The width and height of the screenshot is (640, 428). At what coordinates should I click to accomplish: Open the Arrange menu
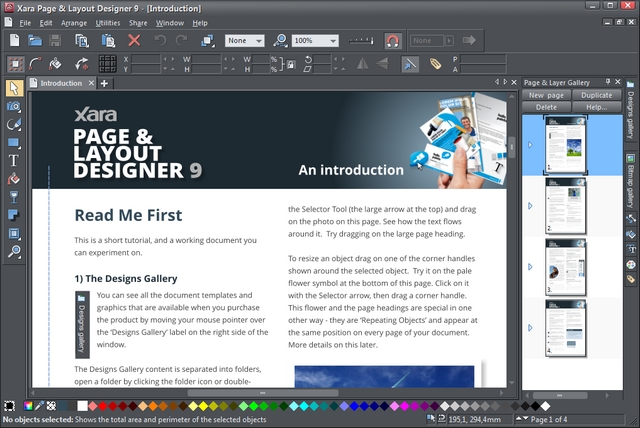[74, 23]
